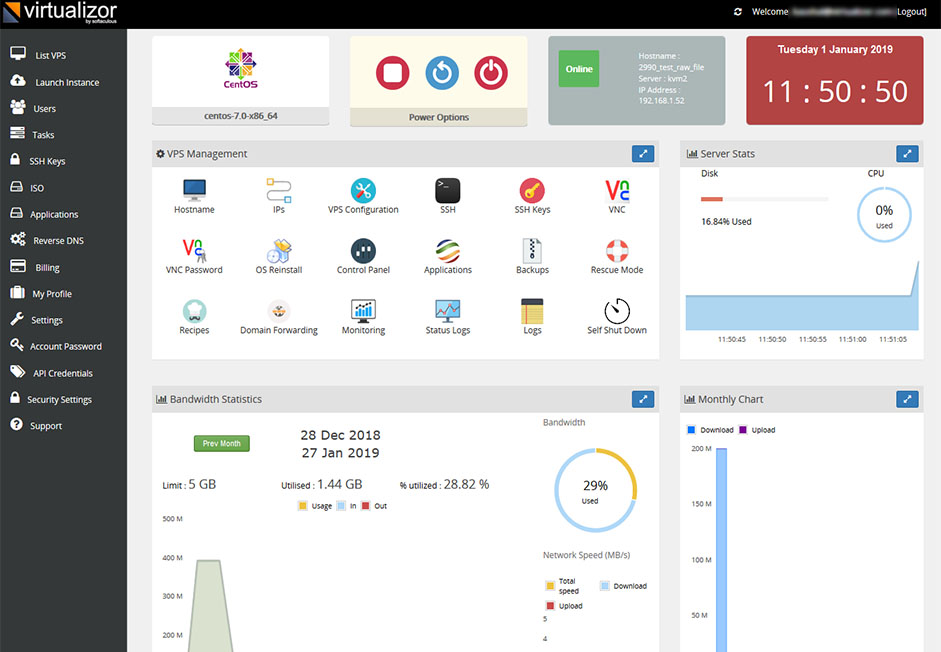Open the VNC icon in VPS Management
This screenshot has width=941, height=652.
click(x=617, y=190)
